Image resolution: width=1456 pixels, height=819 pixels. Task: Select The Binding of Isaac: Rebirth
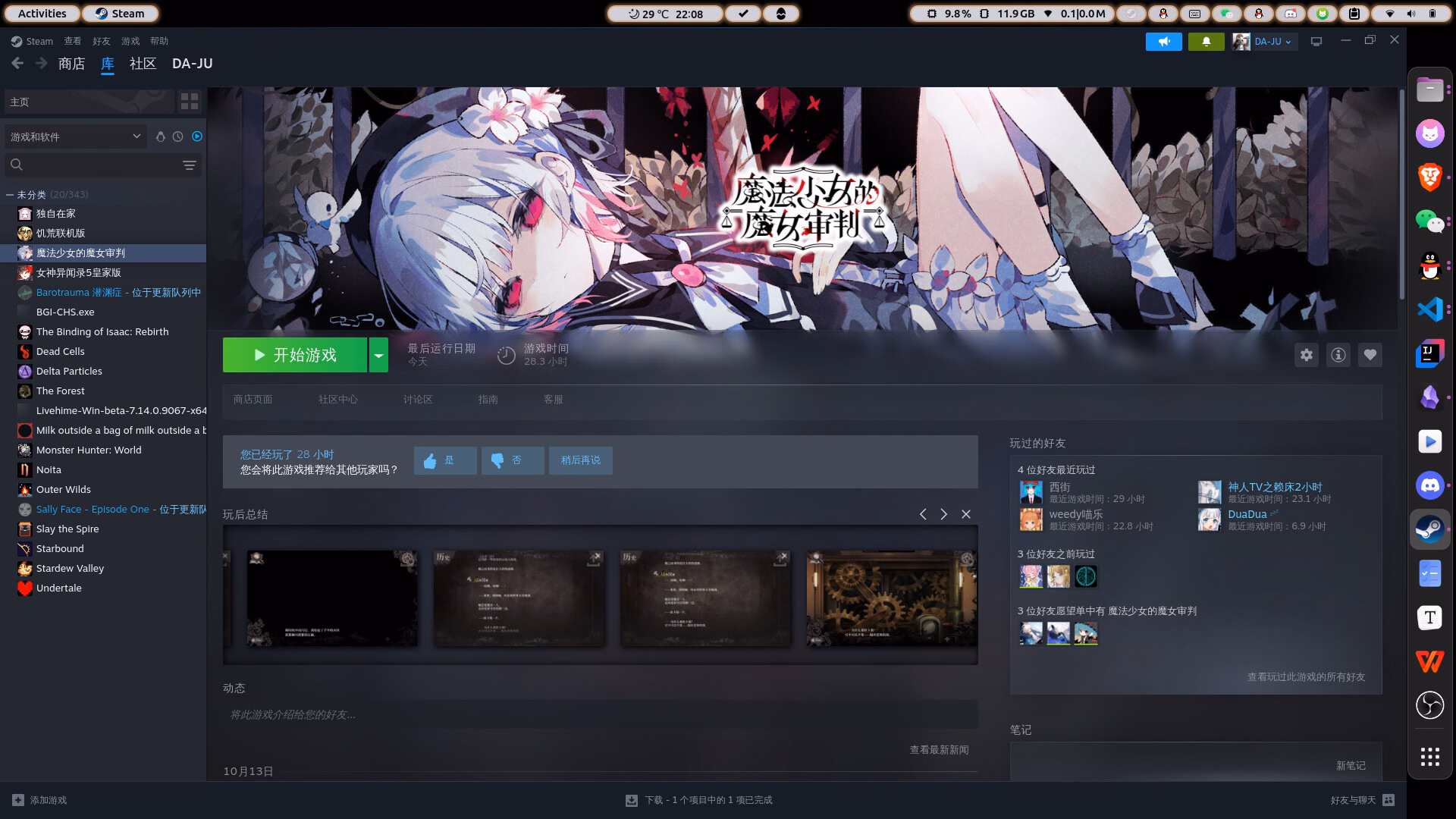[102, 332]
